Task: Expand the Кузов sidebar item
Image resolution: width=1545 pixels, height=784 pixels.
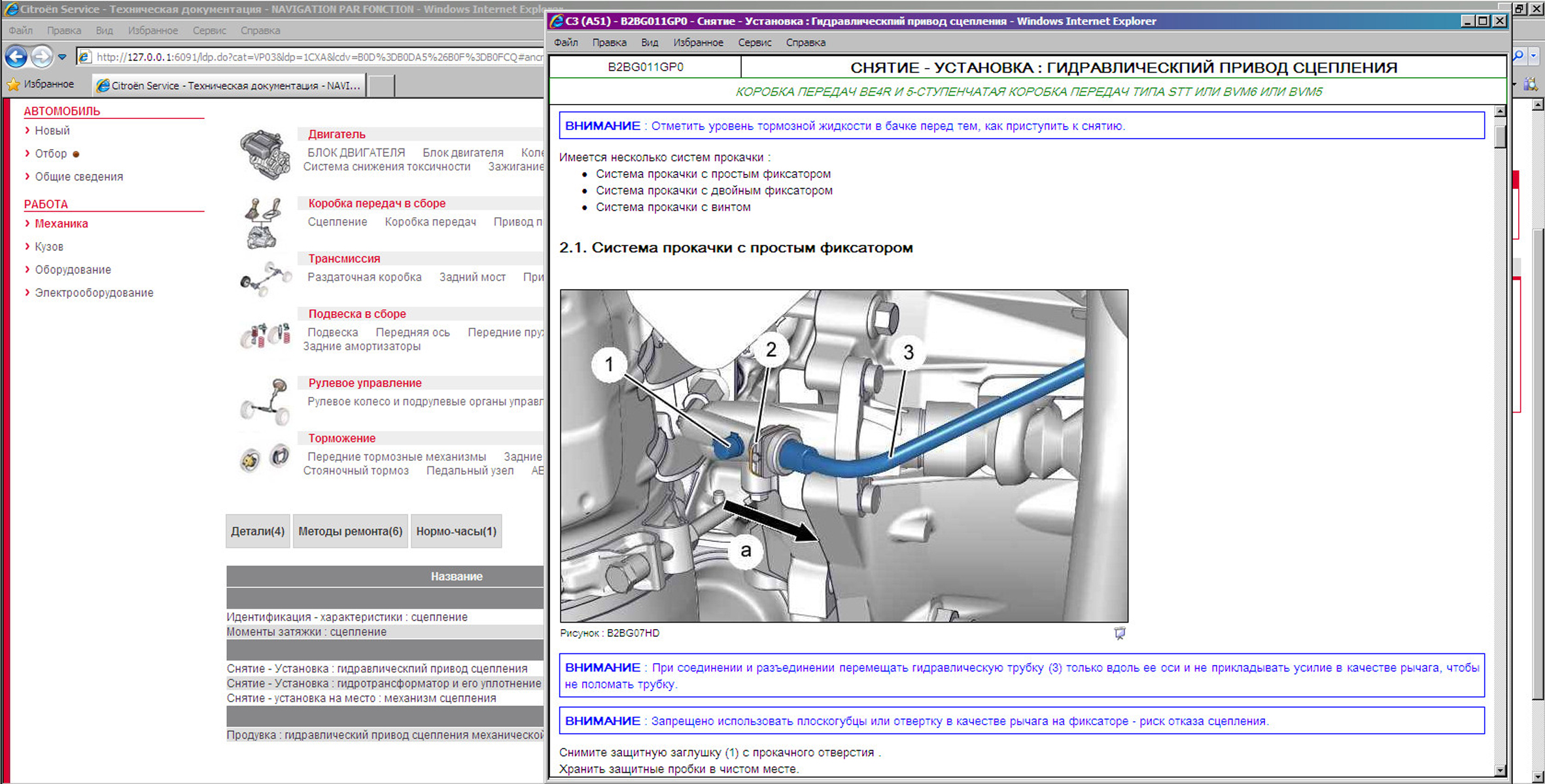Action: click(48, 247)
